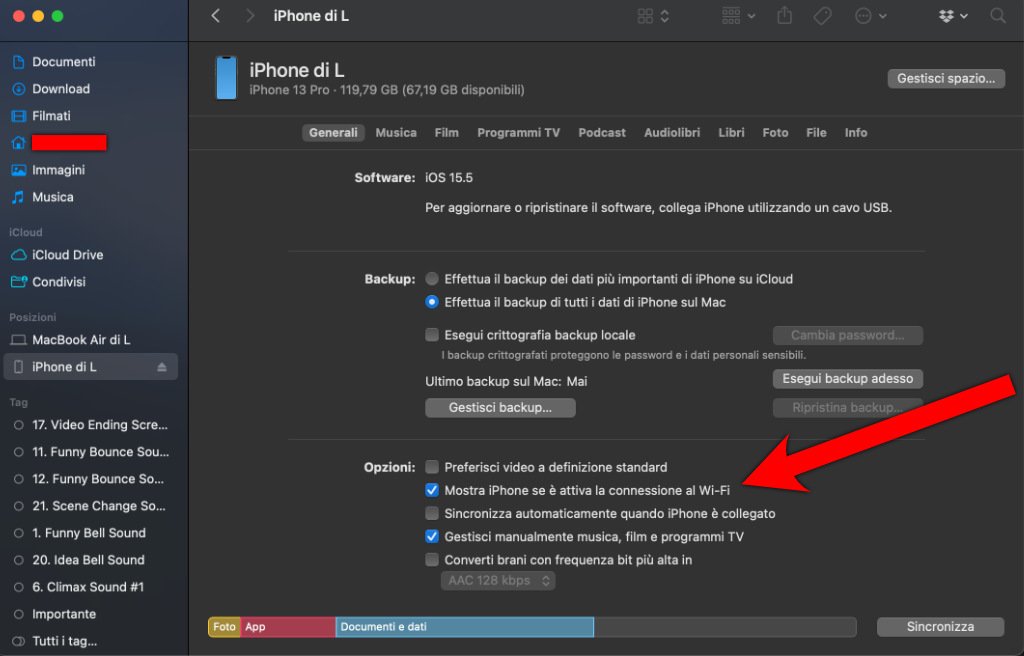Image resolution: width=1024 pixels, height=656 pixels.
Task: Enable Sincronizza automaticamente quando iPhone collegato
Action: click(x=432, y=514)
